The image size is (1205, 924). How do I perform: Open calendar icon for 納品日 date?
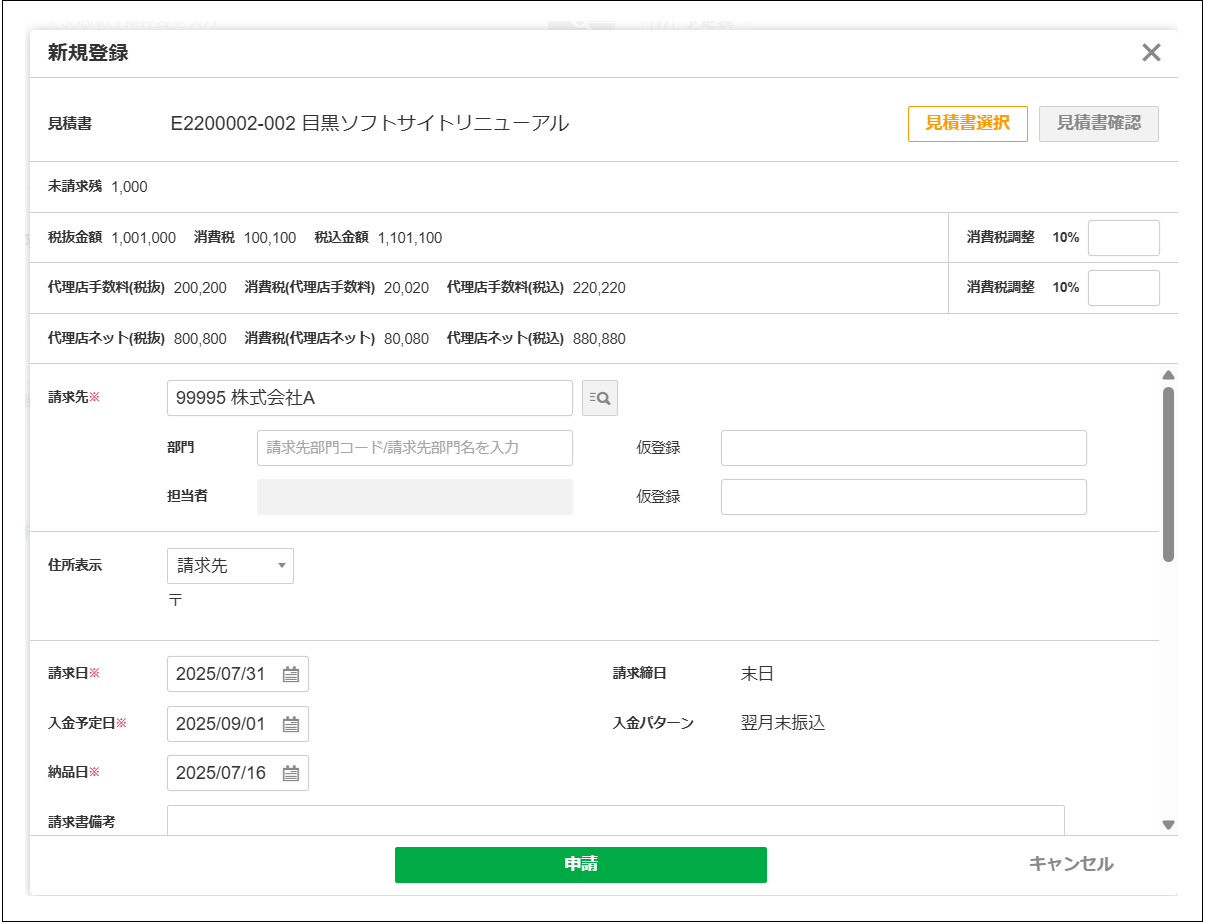[x=291, y=773]
